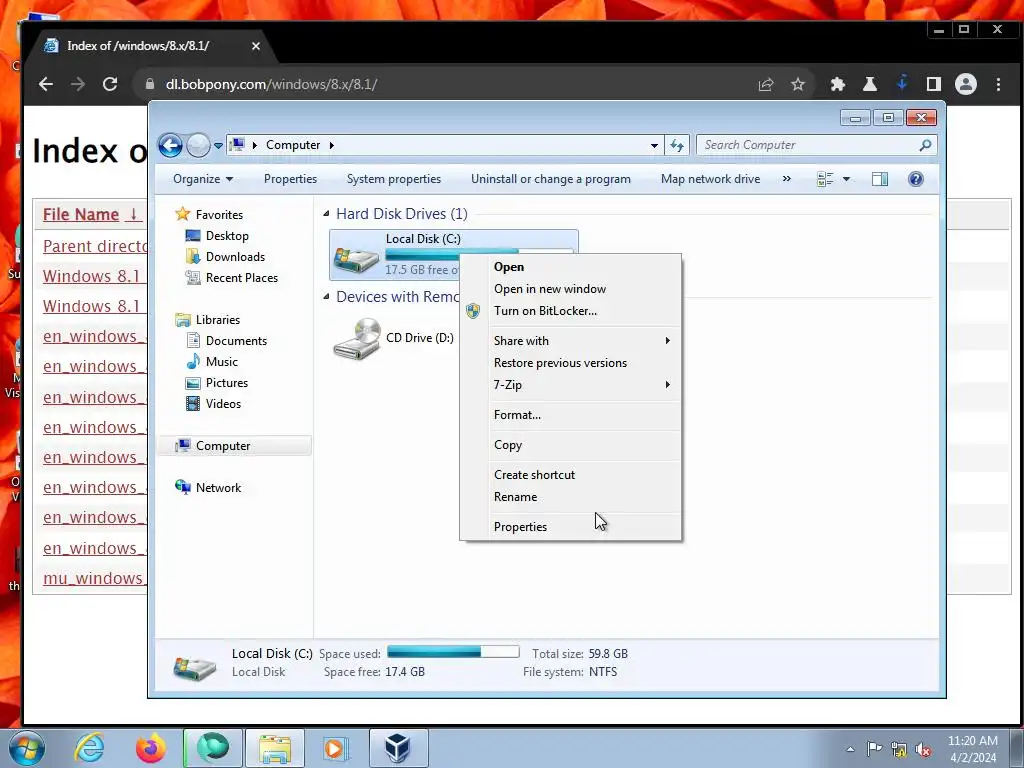The height and width of the screenshot is (768, 1024).
Task: Close the Index of /windows/8.x/8.1/ tab
Action: click(x=255, y=46)
